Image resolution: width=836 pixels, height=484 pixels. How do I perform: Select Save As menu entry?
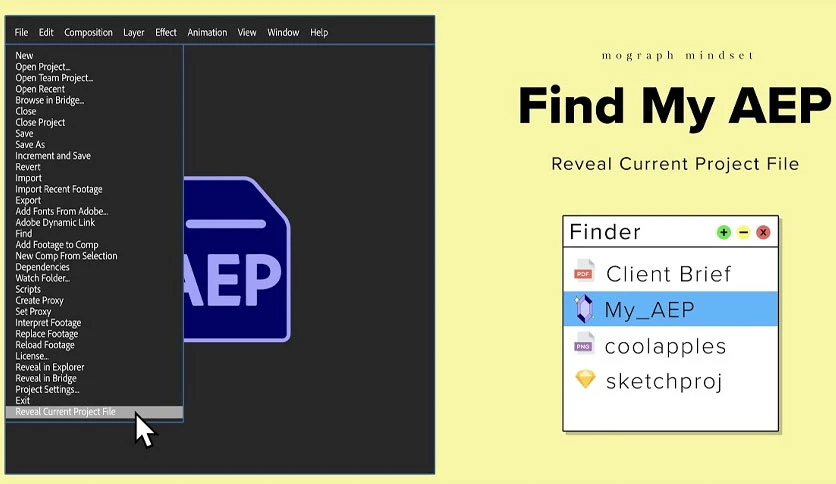pos(30,144)
